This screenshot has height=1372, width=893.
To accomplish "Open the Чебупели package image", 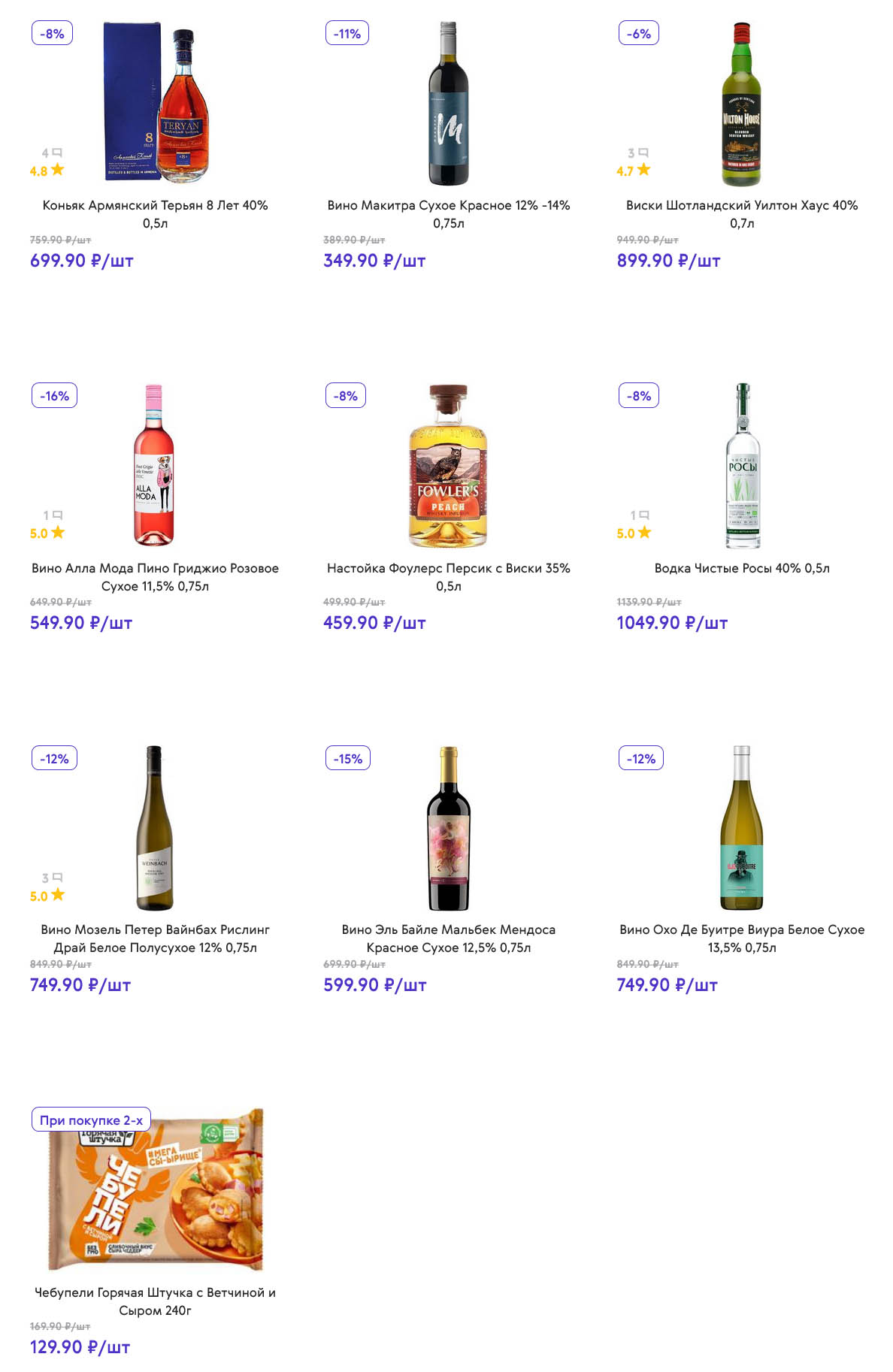I will 156,1189.
